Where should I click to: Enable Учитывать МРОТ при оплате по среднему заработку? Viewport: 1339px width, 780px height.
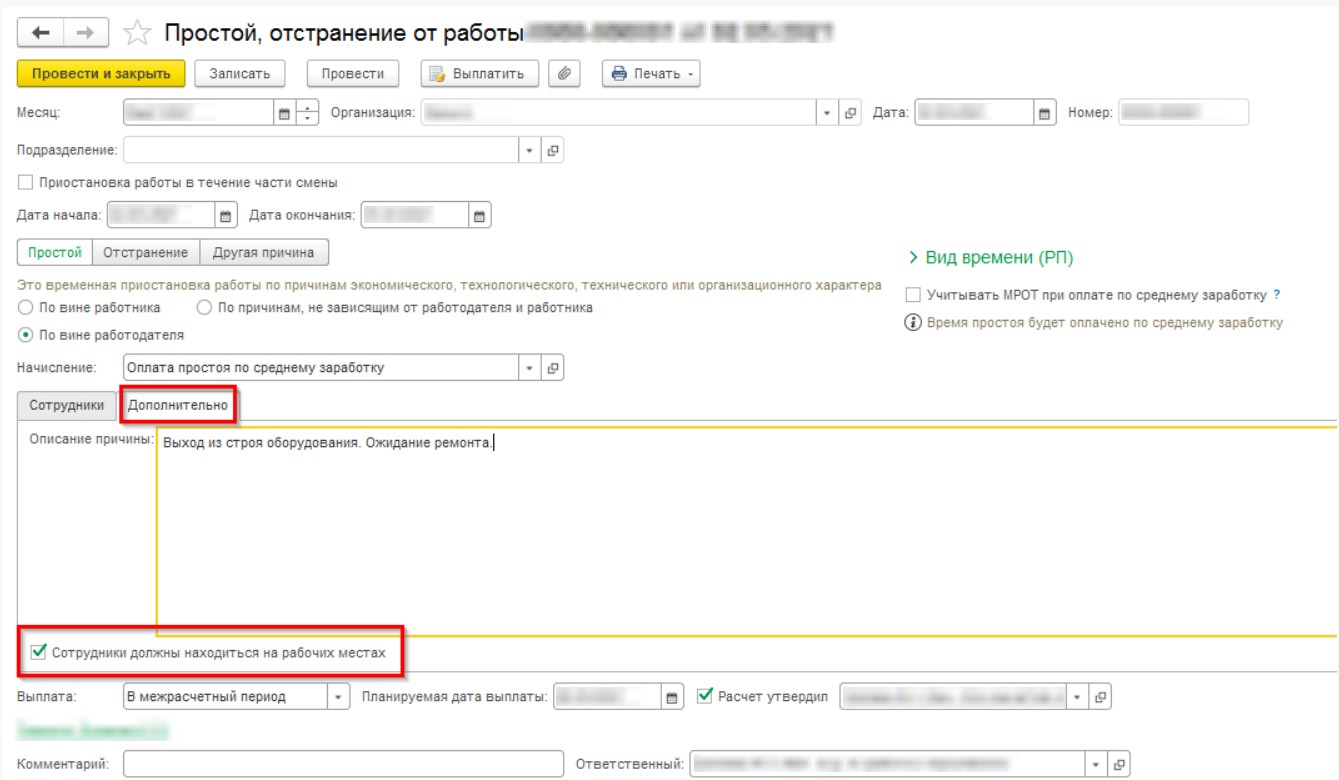[912, 296]
